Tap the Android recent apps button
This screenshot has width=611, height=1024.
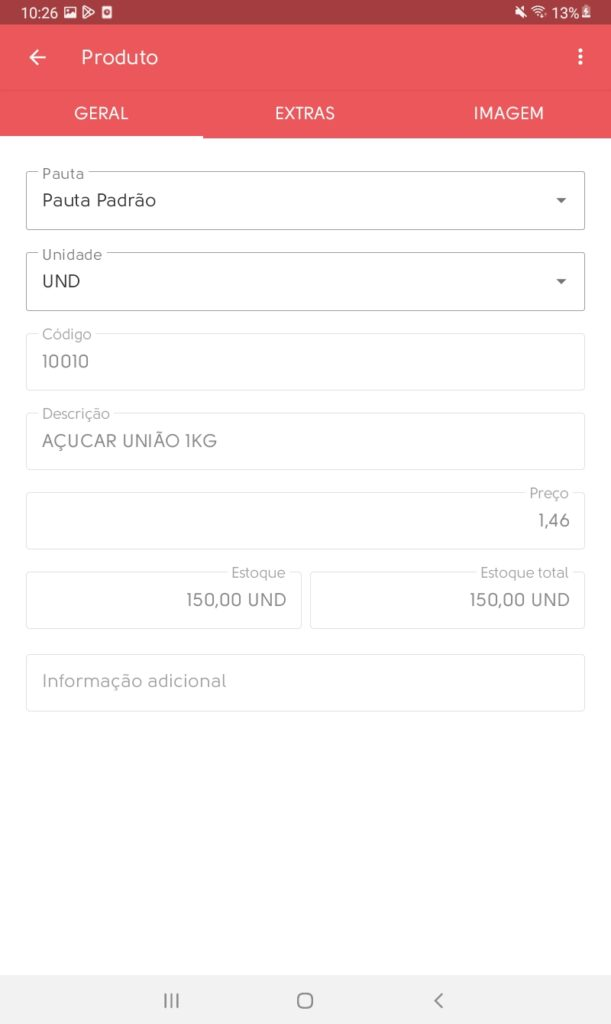[x=171, y=1000]
